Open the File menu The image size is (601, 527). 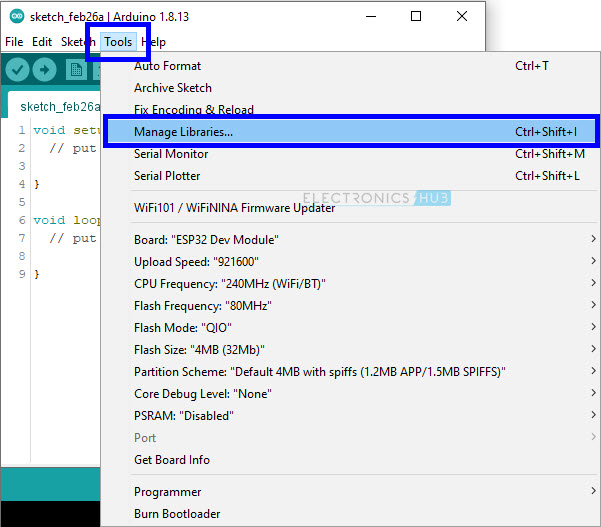(x=14, y=42)
